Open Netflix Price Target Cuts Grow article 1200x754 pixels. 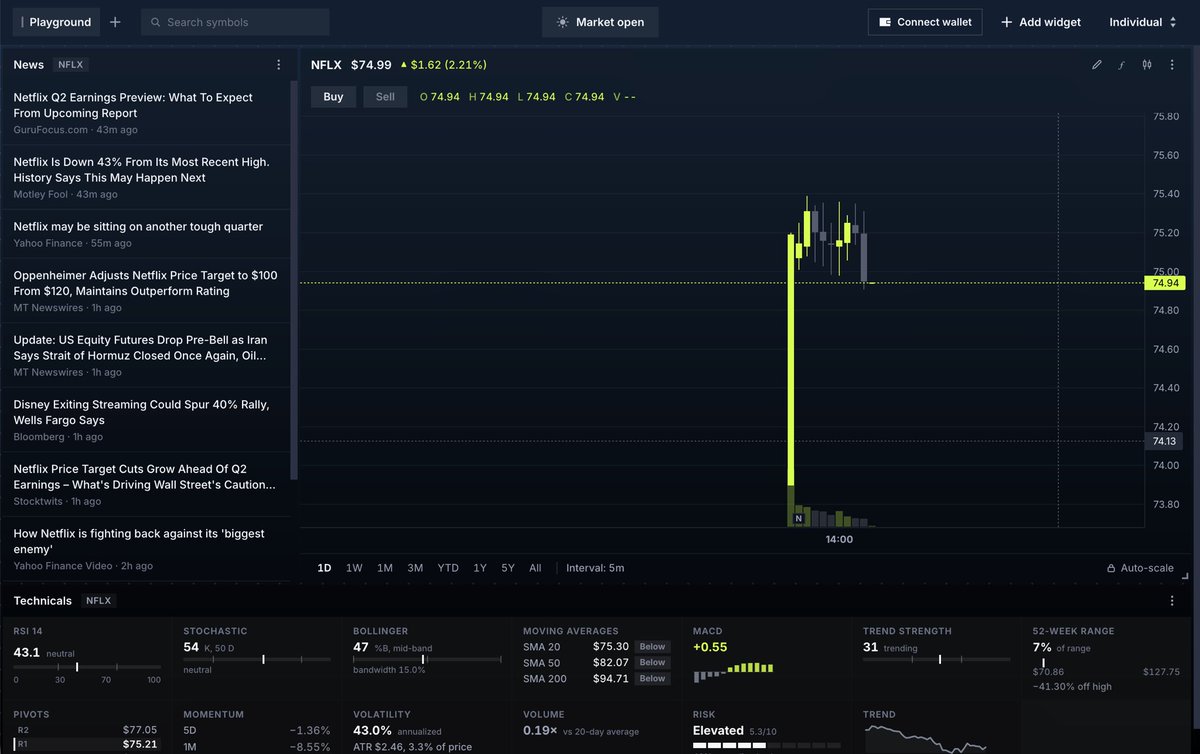tap(145, 484)
